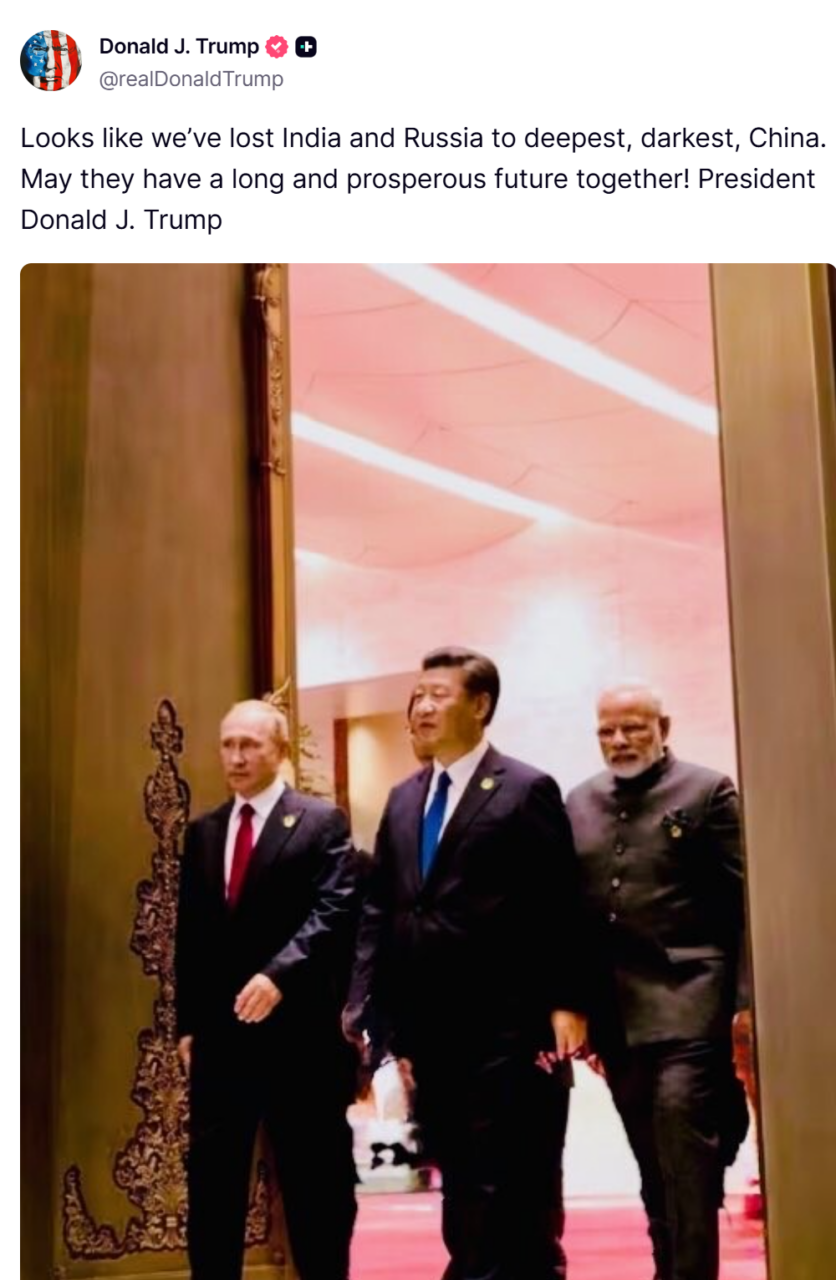This screenshot has height=1280, width=836.
Task: Click the pink verified checkmark badge
Action: coord(277,47)
